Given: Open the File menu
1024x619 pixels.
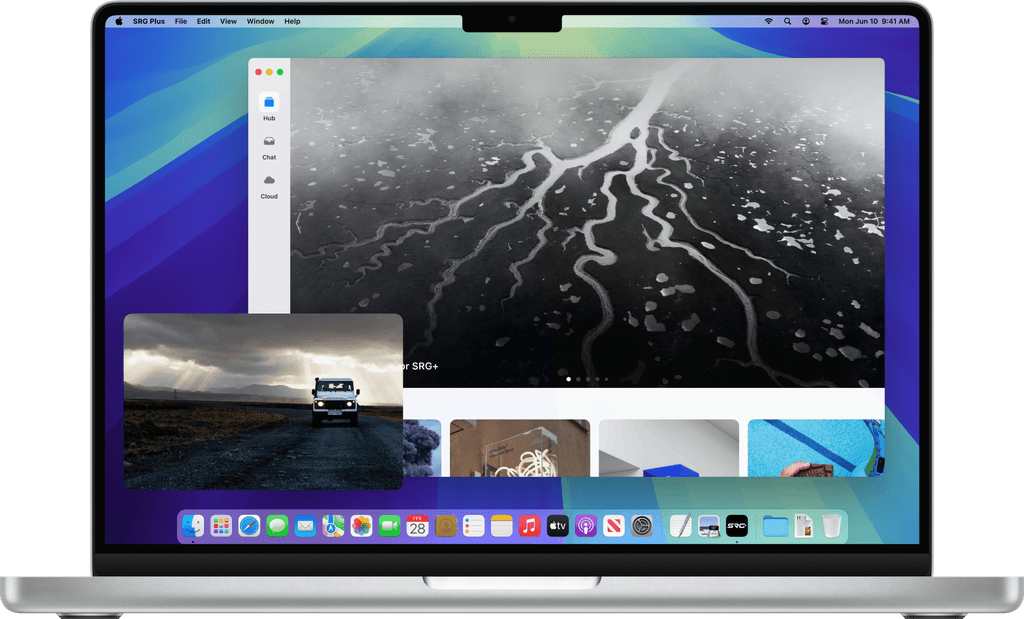Looking at the screenshot, I should tap(181, 21).
